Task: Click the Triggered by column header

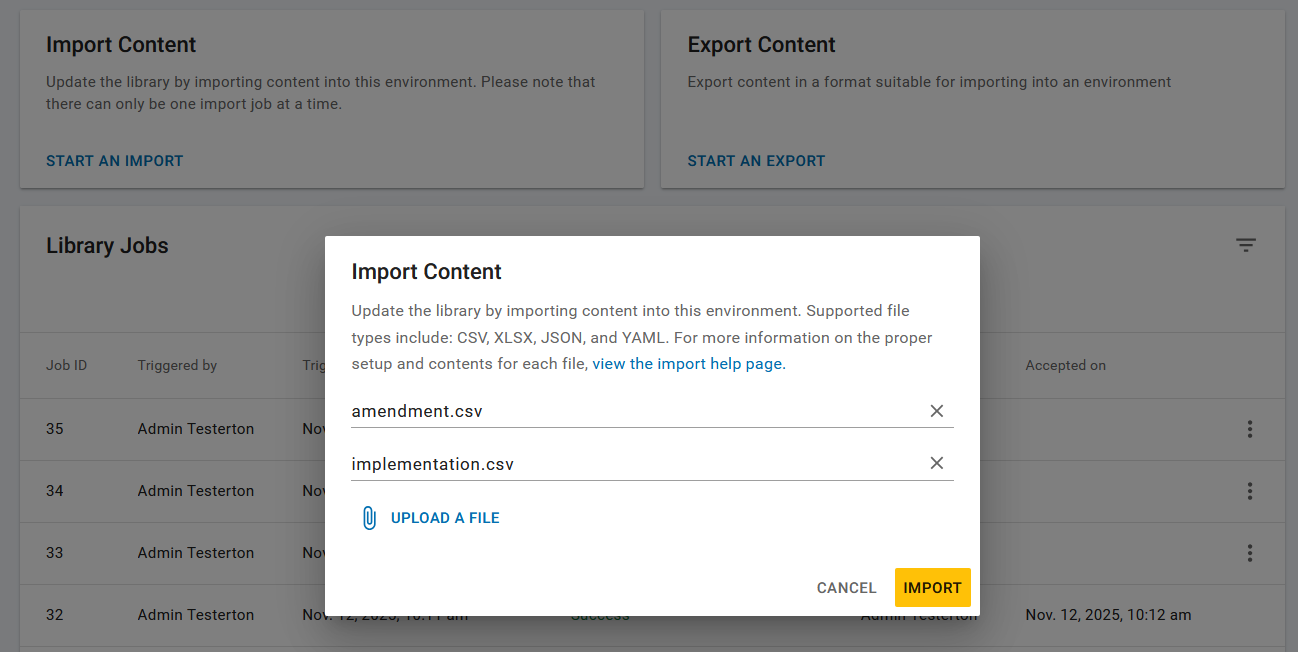Action: [177, 365]
